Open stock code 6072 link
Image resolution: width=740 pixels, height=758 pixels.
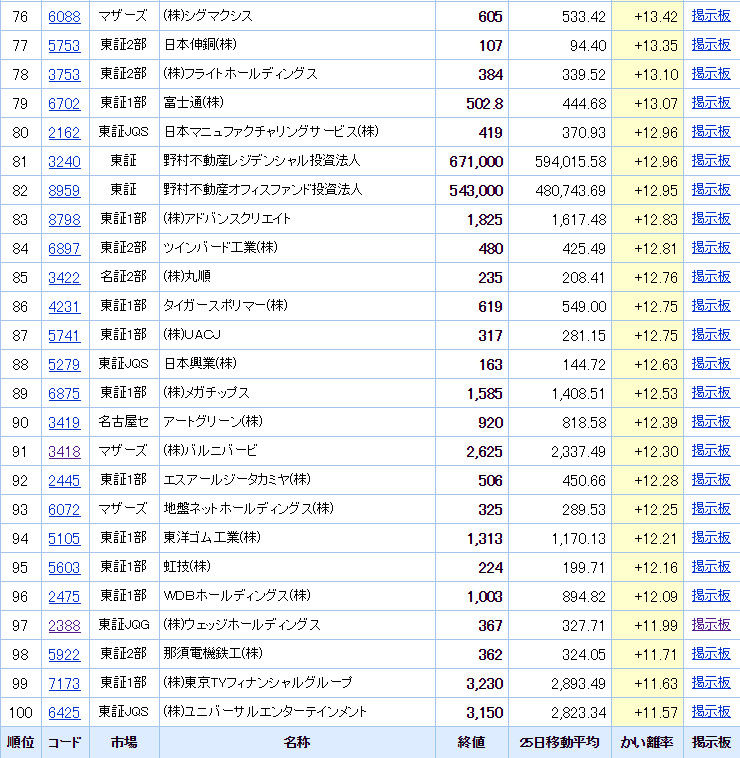pyautogui.click(x=64, y=510)
